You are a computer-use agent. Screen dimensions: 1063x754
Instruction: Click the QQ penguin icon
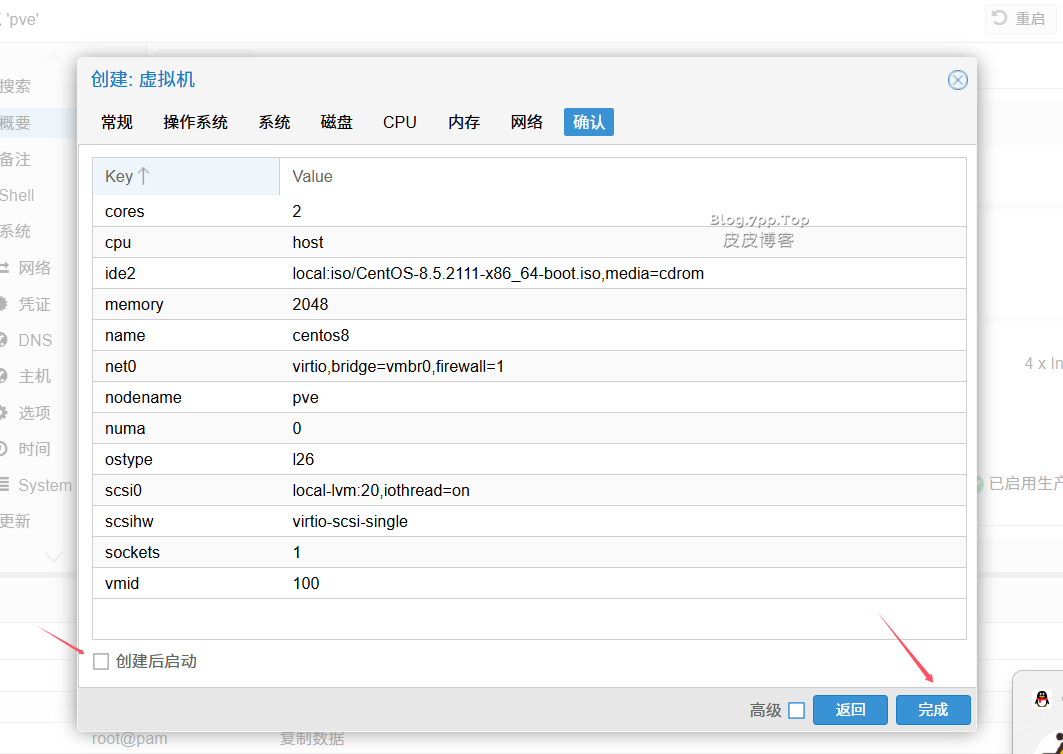click(x=1042, y=699)
